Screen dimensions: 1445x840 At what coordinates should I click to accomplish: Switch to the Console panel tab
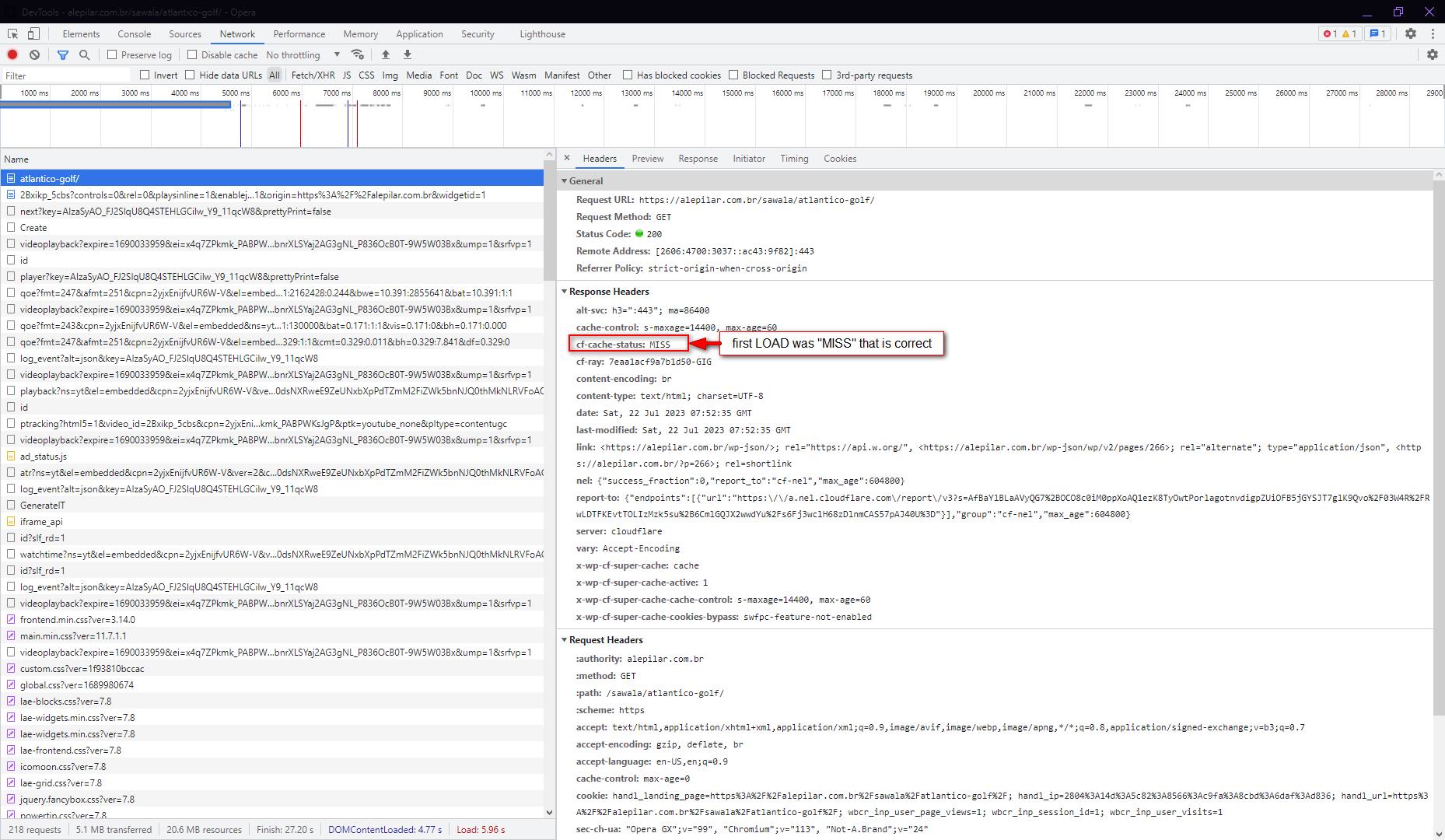point(134,34)
